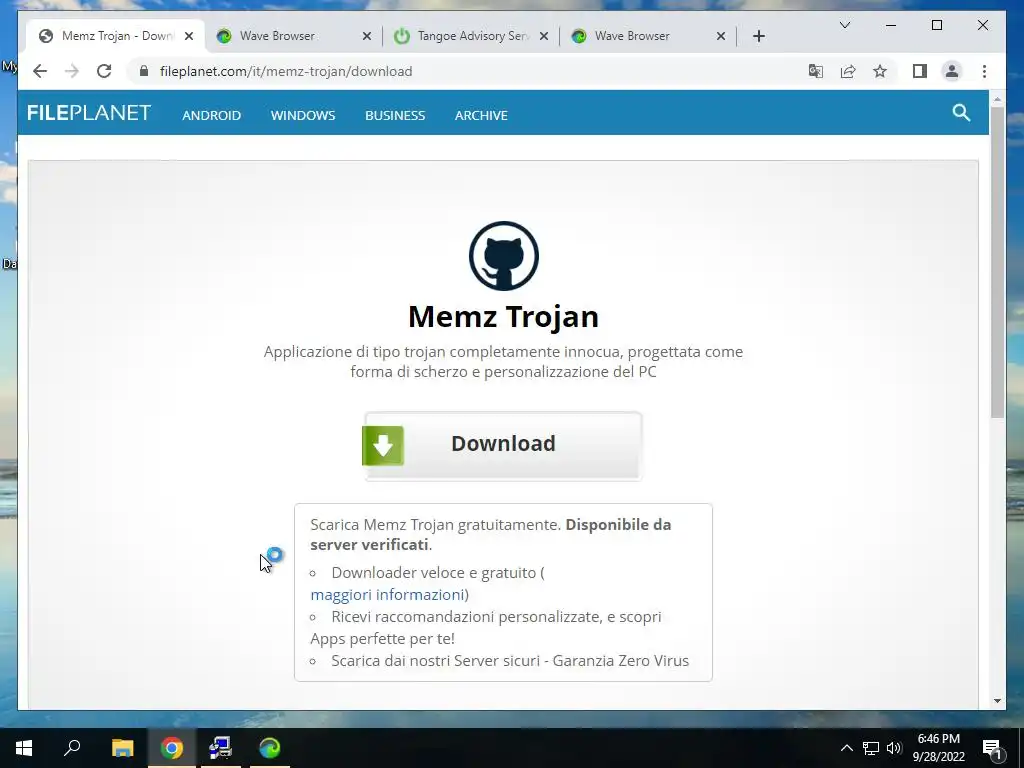Screen dimensions: 1024x768
Task: Open the notification center icon
Action: point(993,748)
